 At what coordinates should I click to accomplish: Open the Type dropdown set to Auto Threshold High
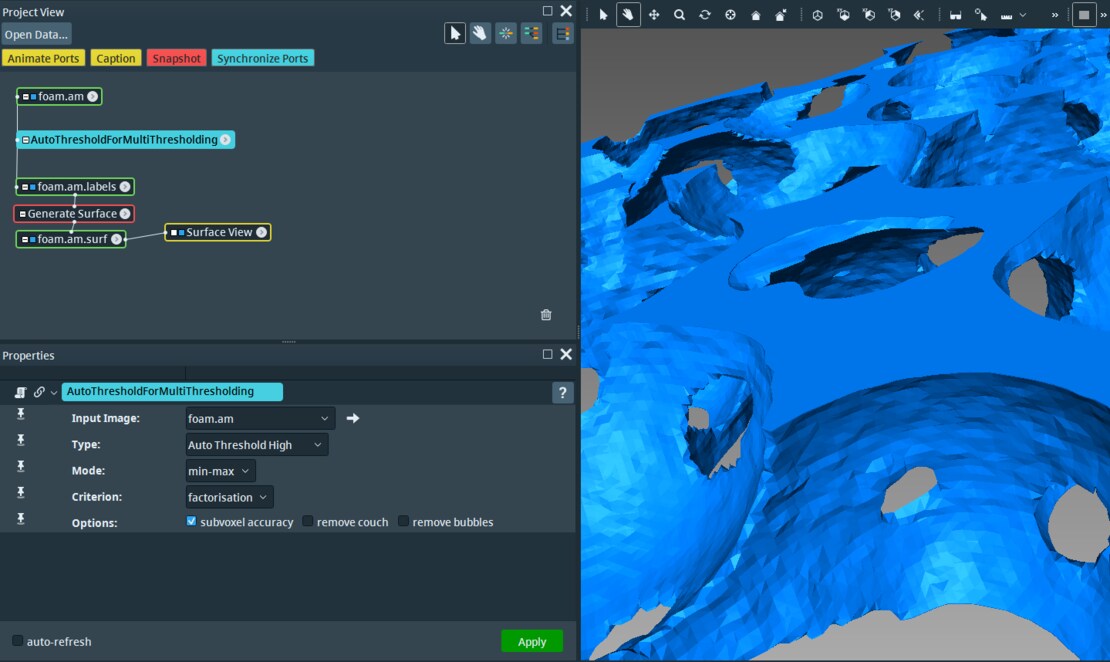click(x=256, y=444)
